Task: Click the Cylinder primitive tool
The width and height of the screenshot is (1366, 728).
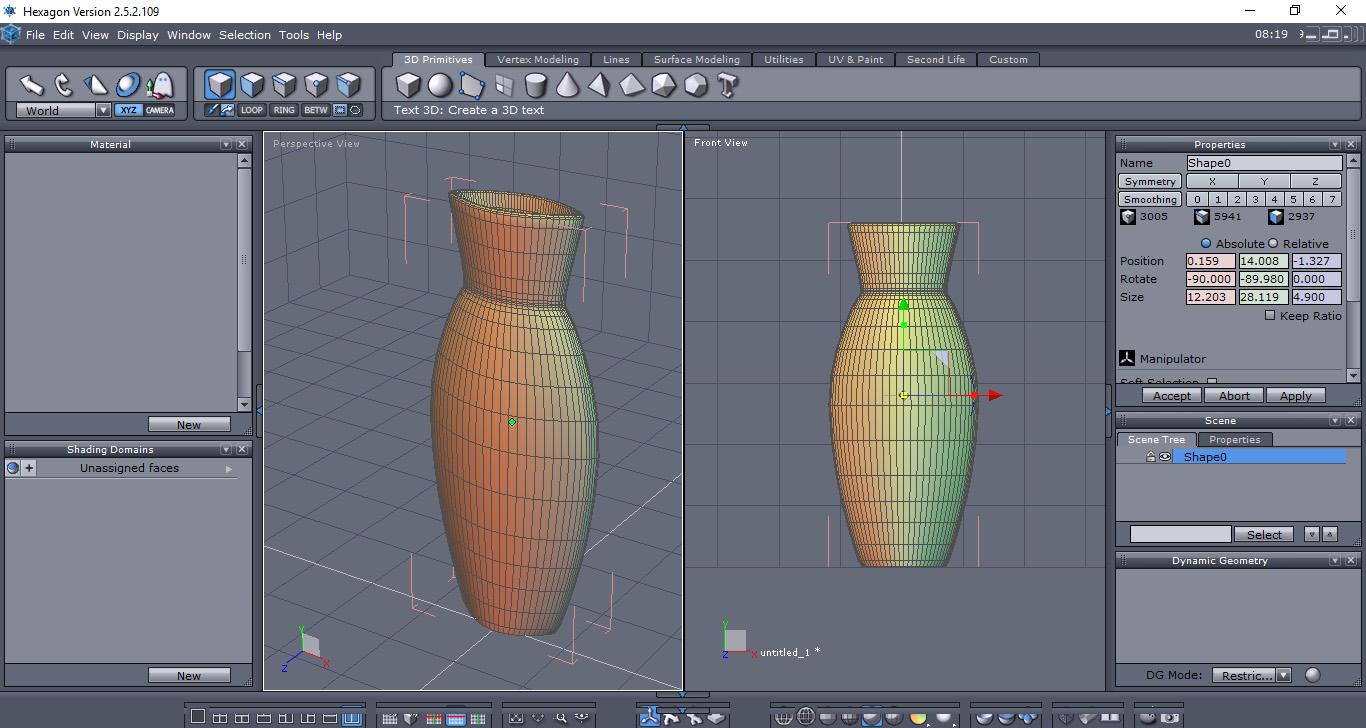Action: (x=536, y=86)
